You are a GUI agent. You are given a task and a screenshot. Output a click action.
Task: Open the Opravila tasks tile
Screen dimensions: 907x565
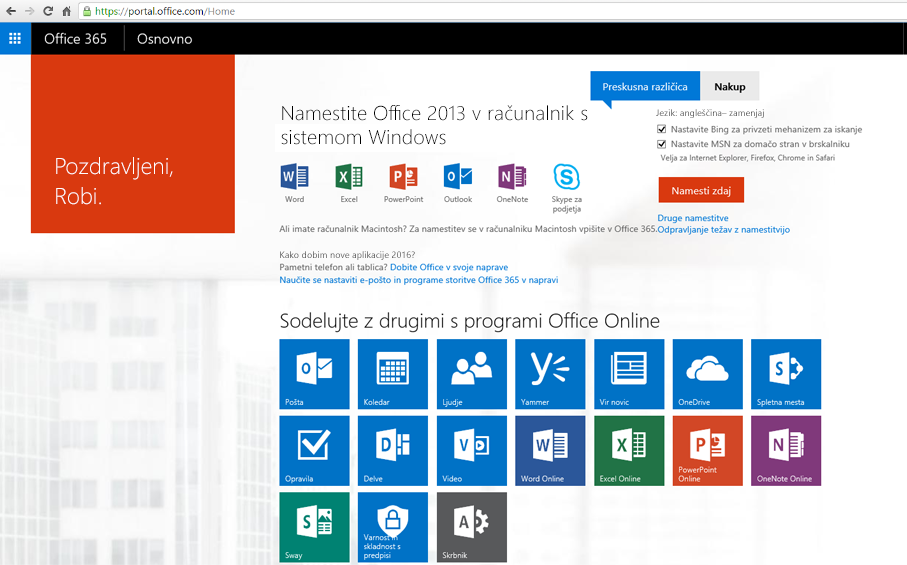point(314,450)
